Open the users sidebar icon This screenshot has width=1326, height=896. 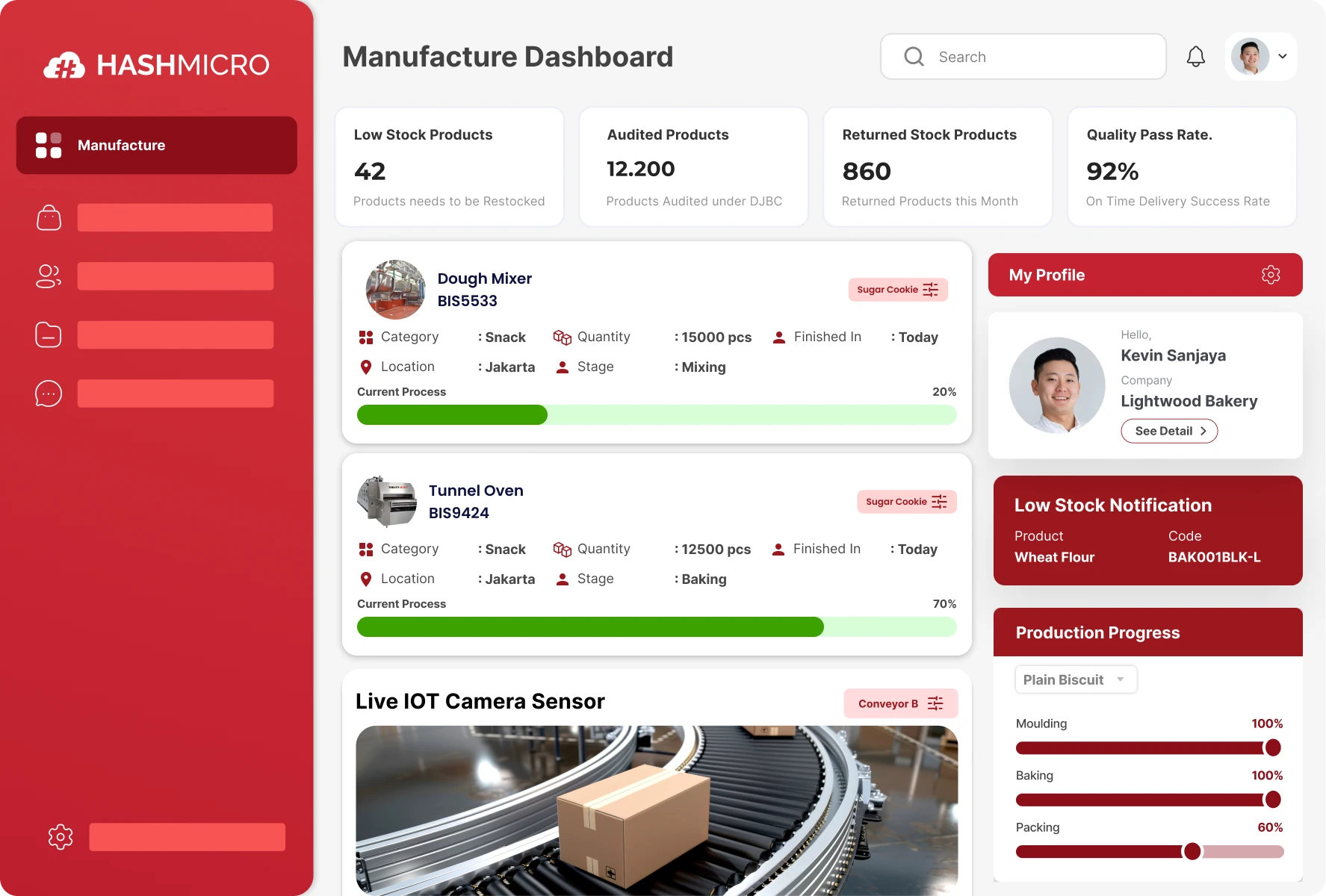pos(49,276)
